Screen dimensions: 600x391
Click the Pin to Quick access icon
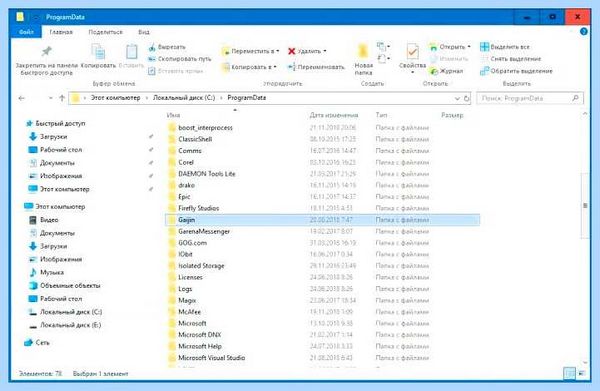coord(47,52)
